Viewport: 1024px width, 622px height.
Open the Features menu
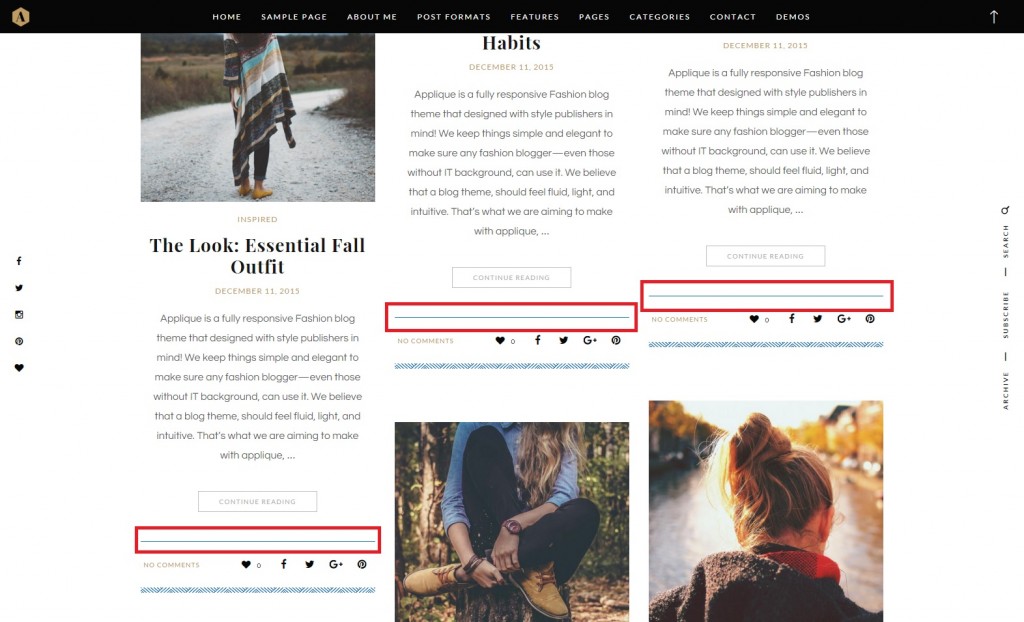pos(534,17)
